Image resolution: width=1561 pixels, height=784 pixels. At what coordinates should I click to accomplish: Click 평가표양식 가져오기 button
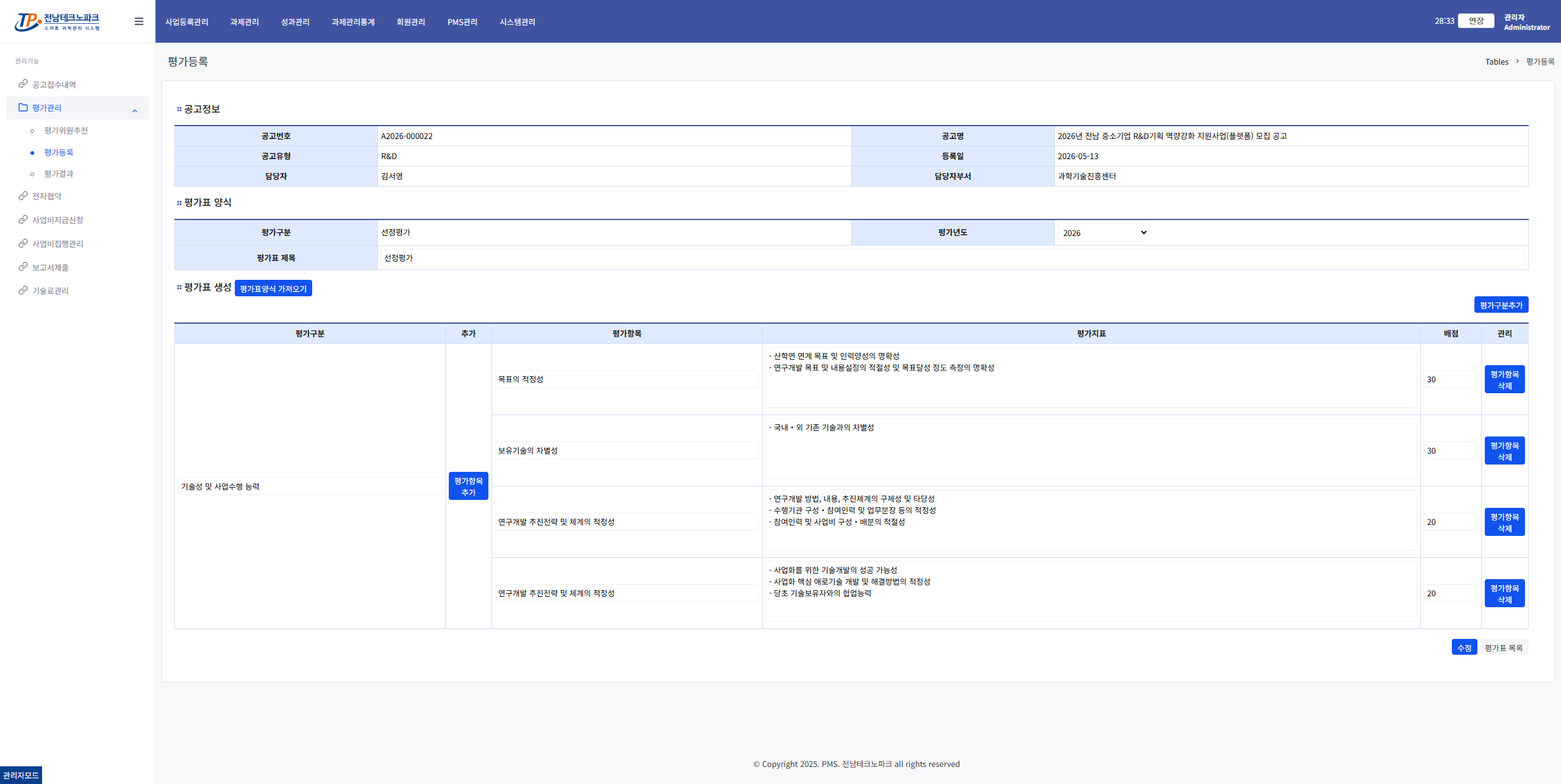pos(273,288)
